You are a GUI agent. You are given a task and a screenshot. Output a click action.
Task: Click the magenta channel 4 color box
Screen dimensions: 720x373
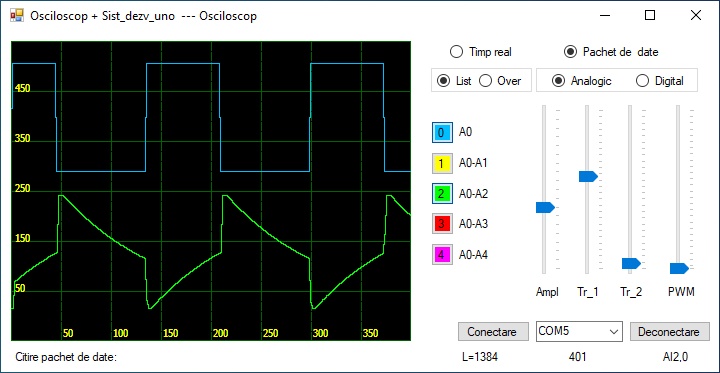[442, 254]
